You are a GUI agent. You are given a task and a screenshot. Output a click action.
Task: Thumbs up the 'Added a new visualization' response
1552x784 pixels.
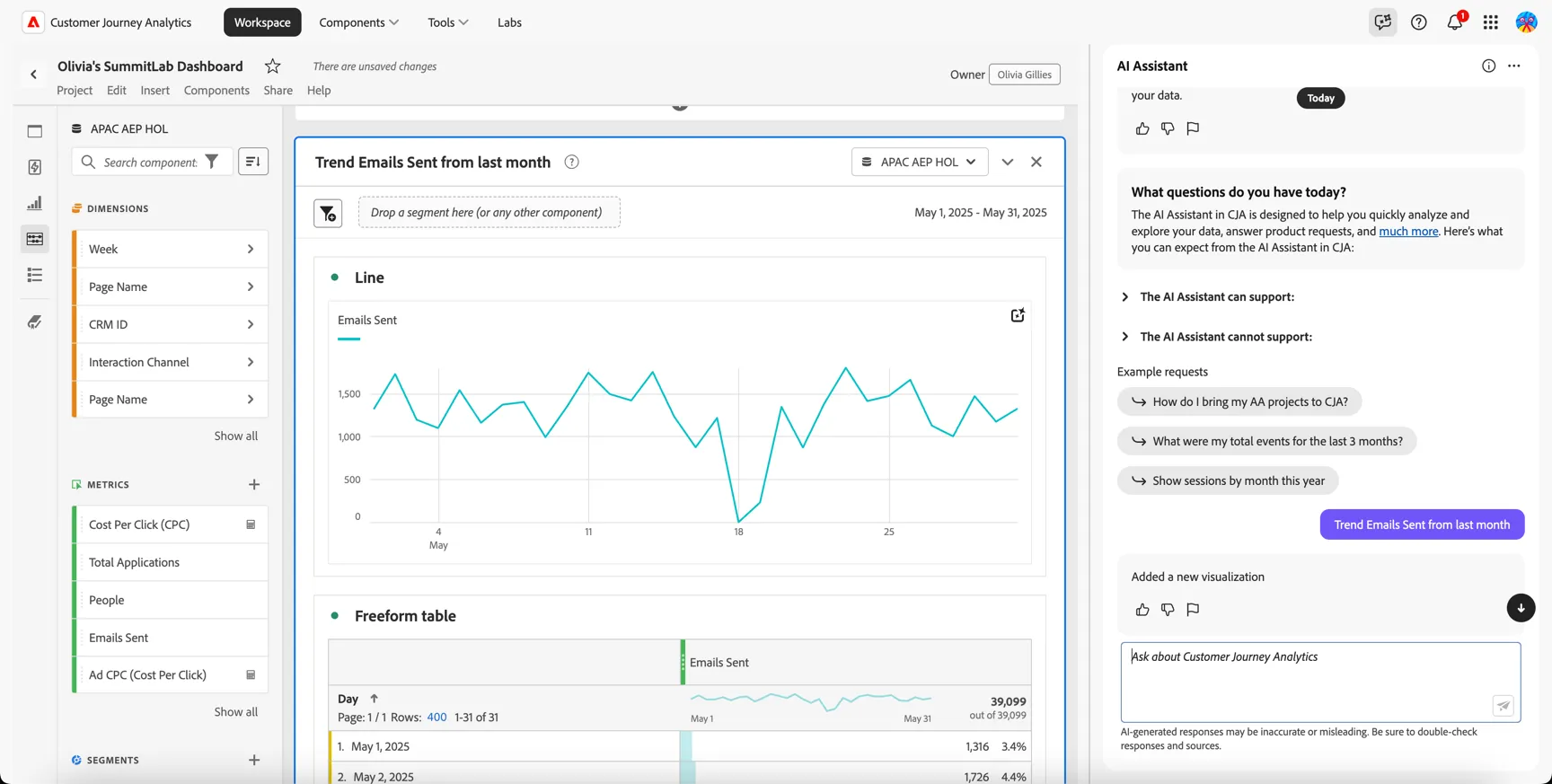(x=1142, y=610)
